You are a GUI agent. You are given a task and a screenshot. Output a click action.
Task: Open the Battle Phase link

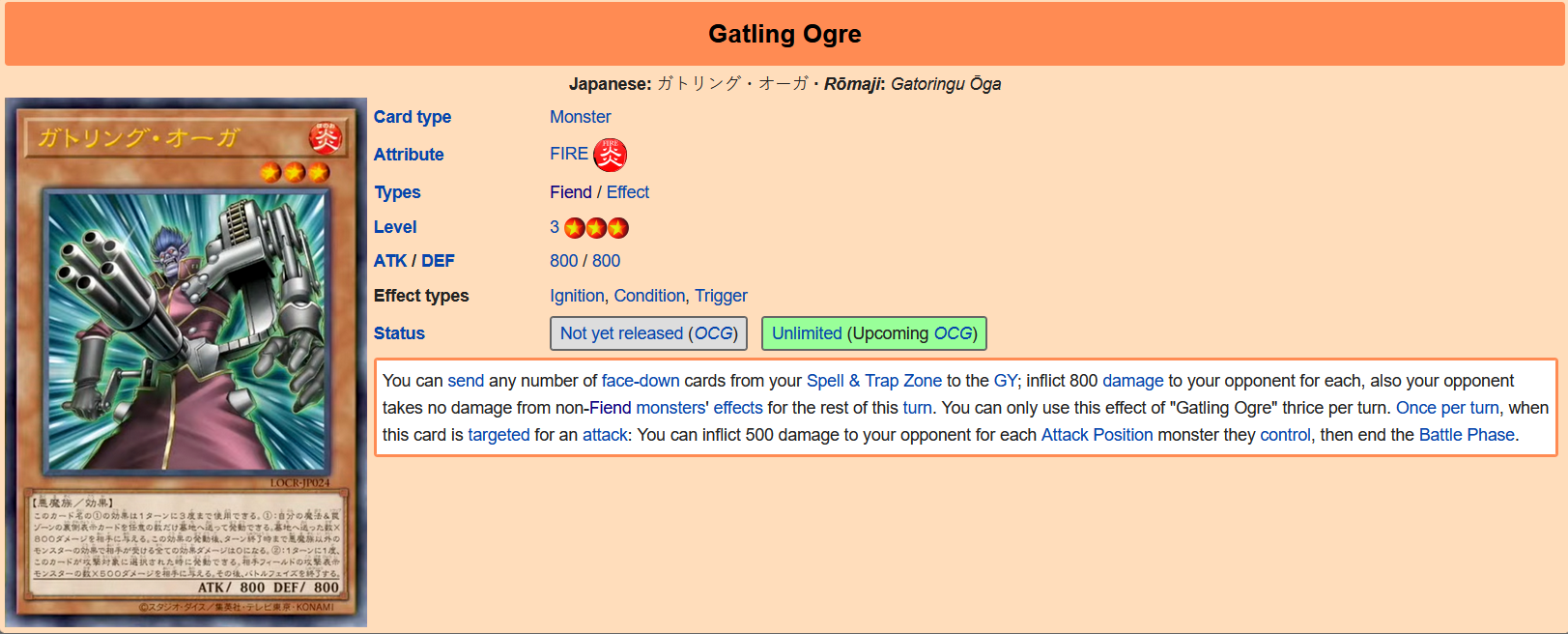pos(1467,435)
